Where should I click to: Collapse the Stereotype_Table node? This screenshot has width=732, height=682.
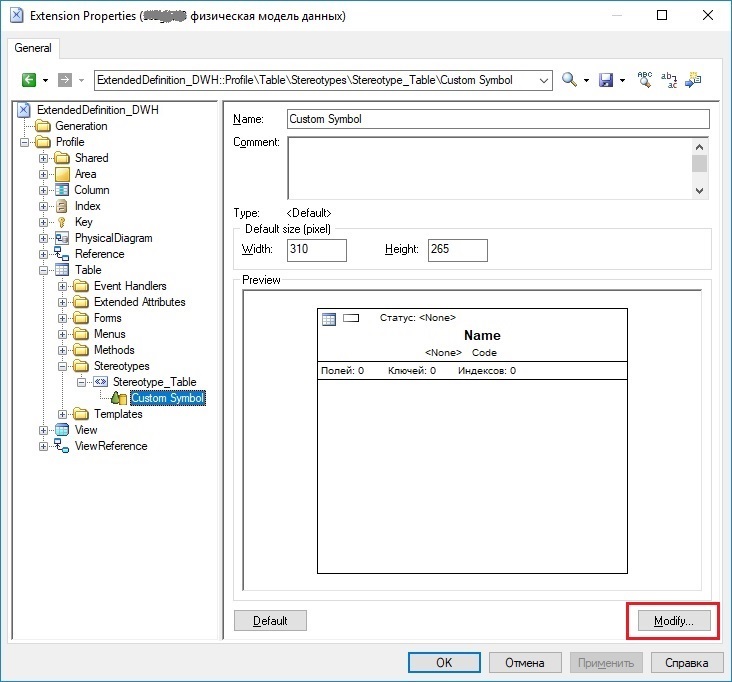tap(82, 382)
